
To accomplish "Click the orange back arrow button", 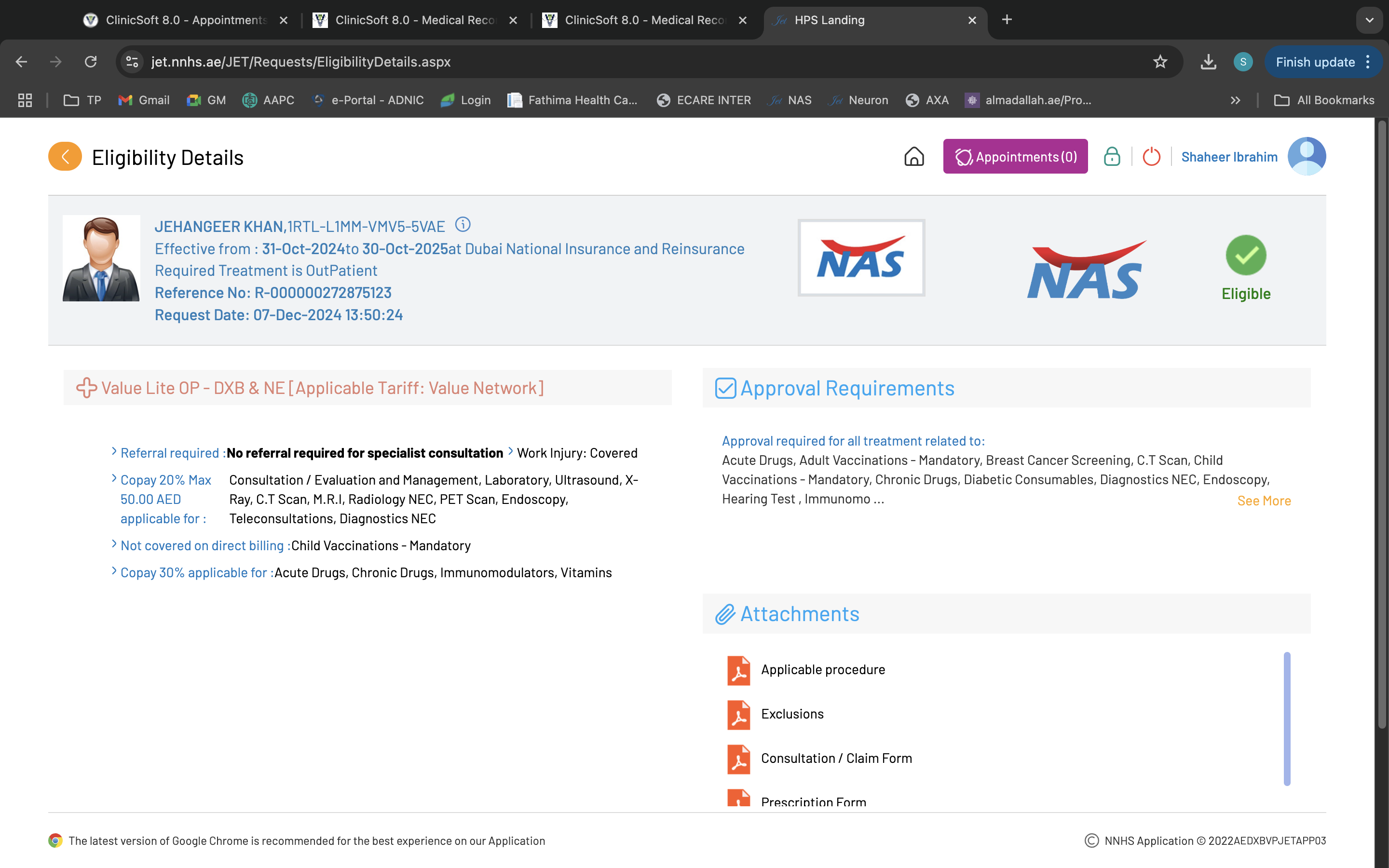I will [65, 157].
